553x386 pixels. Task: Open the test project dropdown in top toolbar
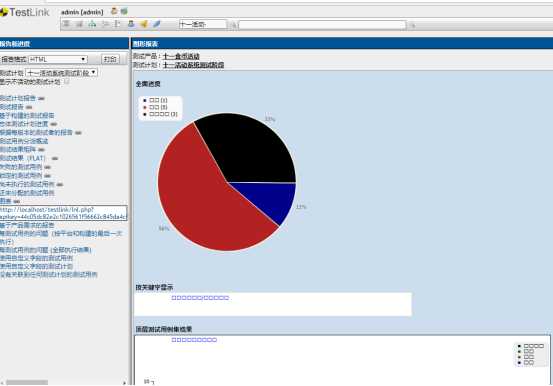click(x=203, y=24)
